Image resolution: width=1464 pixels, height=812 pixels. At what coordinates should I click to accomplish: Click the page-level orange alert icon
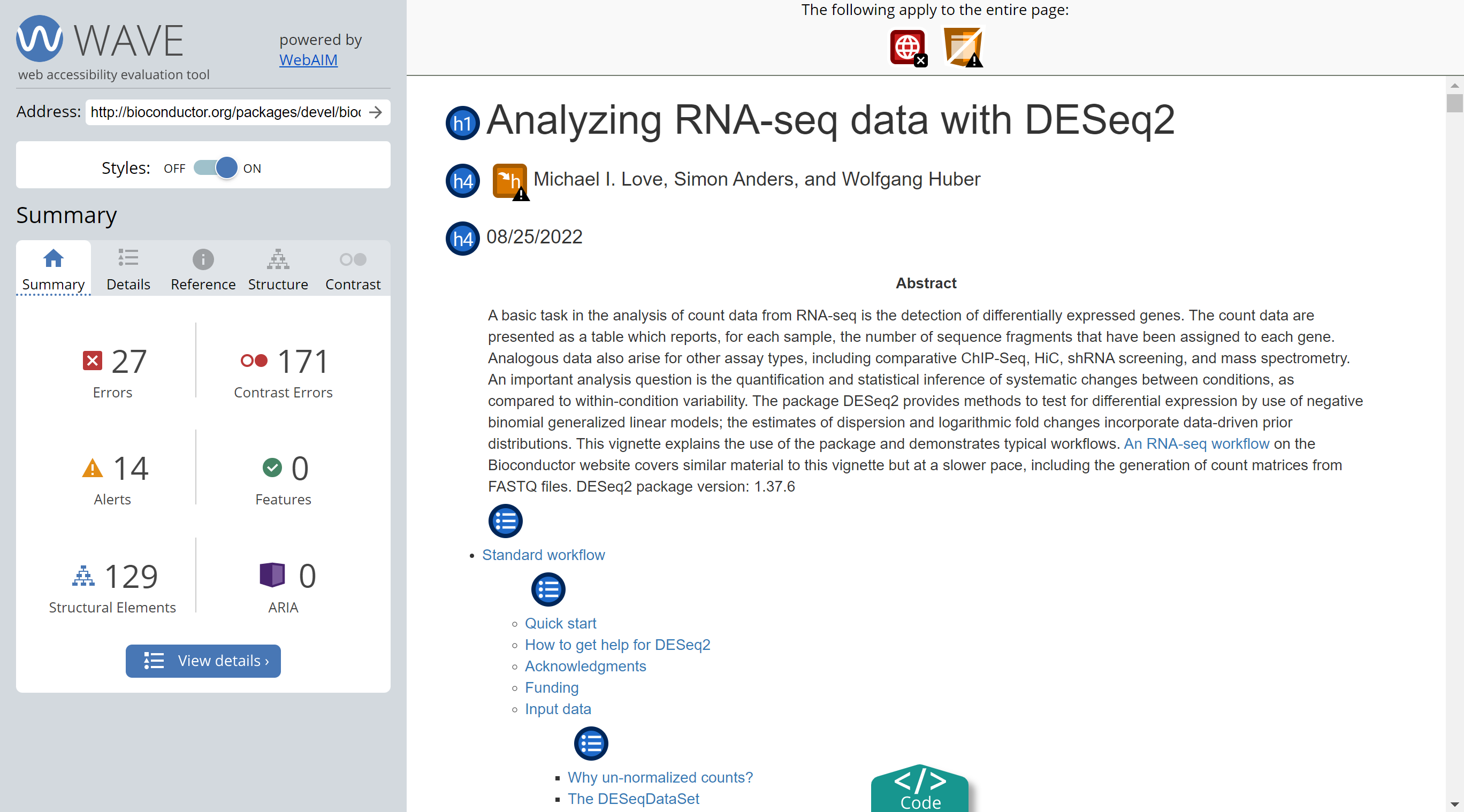pyautogui.click(x=963, y=48)
